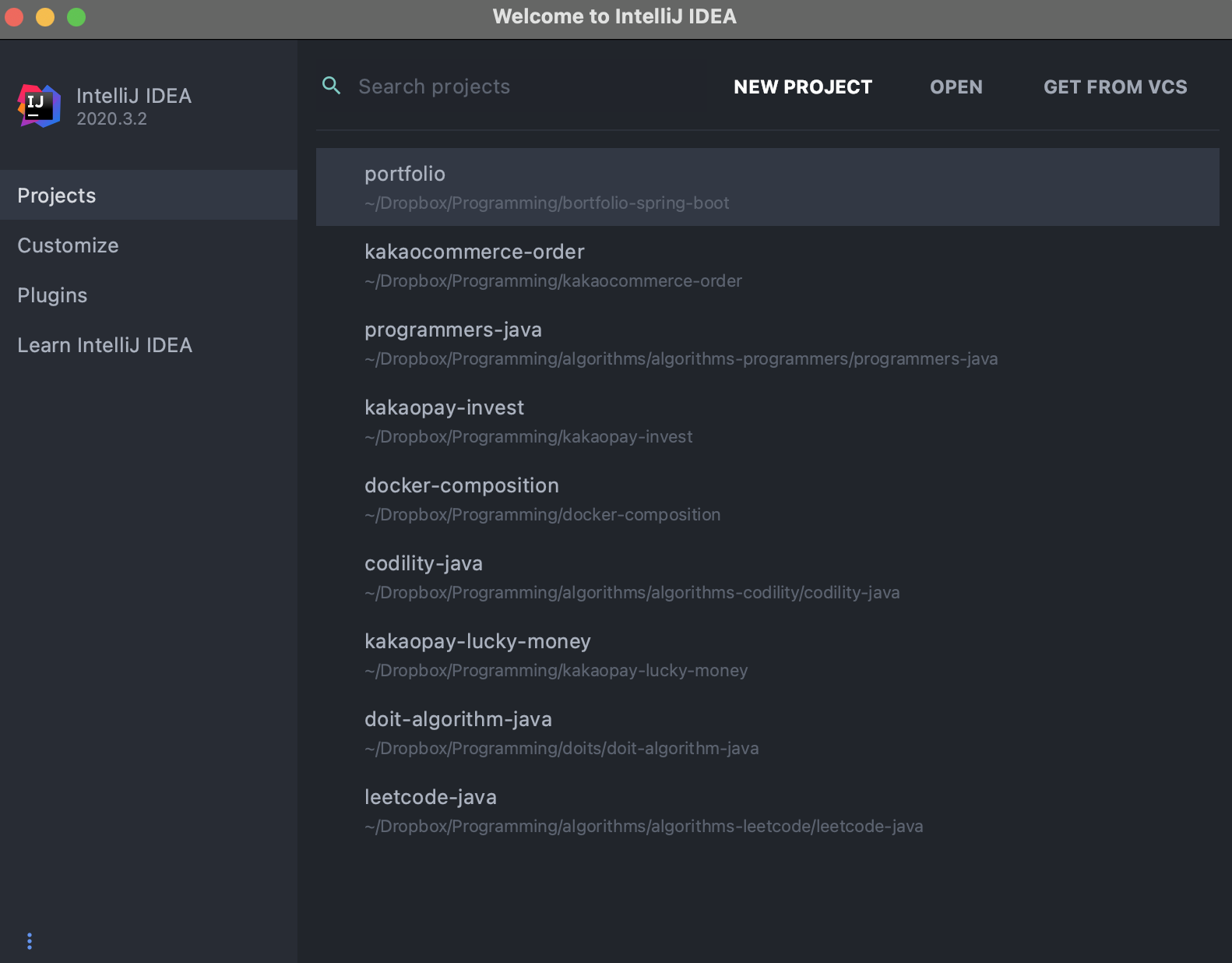The height and width of the screenshot is (963, 1232).
Task: Open the programmers-java project
Action: 768,343
